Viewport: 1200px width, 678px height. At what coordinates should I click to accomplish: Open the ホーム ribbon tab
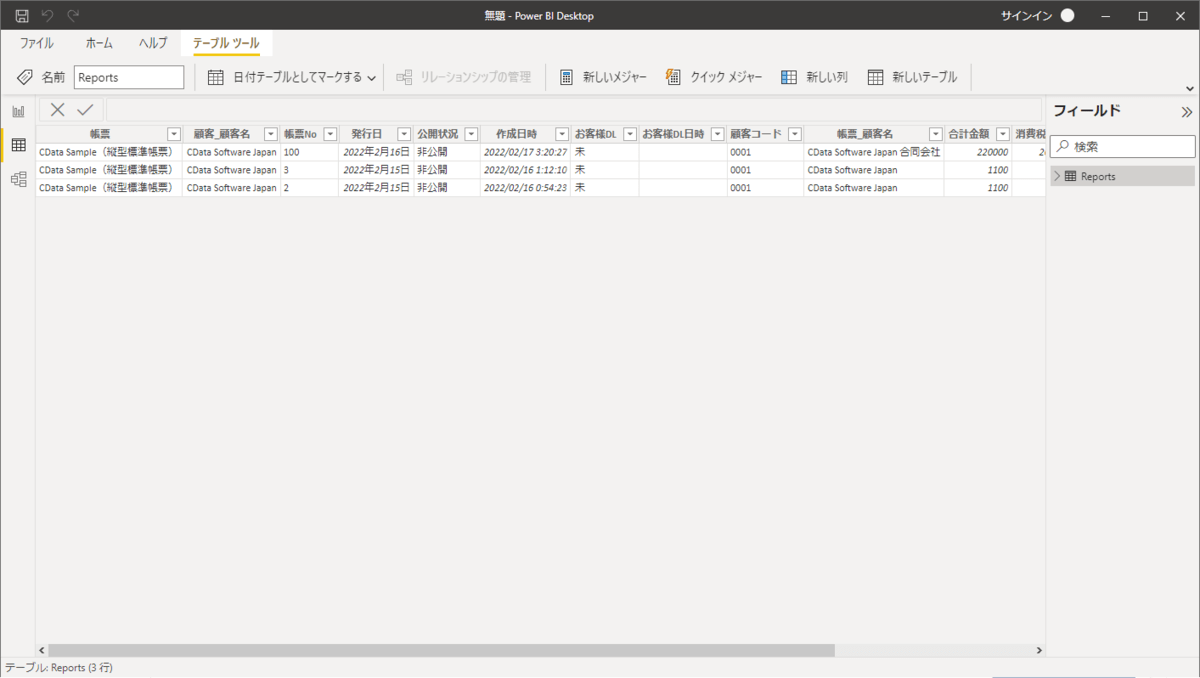coord(99,43)
